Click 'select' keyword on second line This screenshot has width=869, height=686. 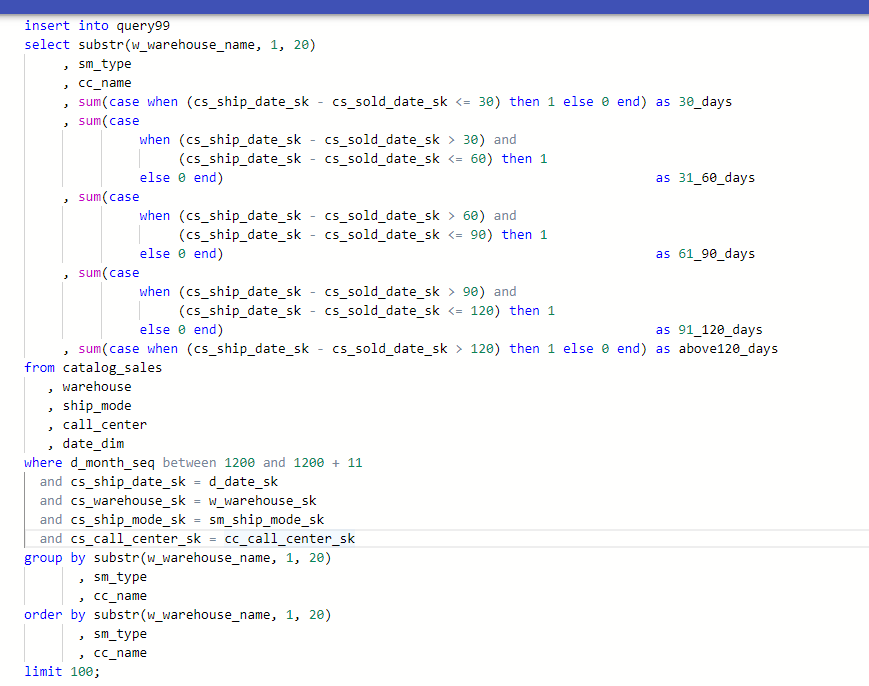(x=47, y=45)
